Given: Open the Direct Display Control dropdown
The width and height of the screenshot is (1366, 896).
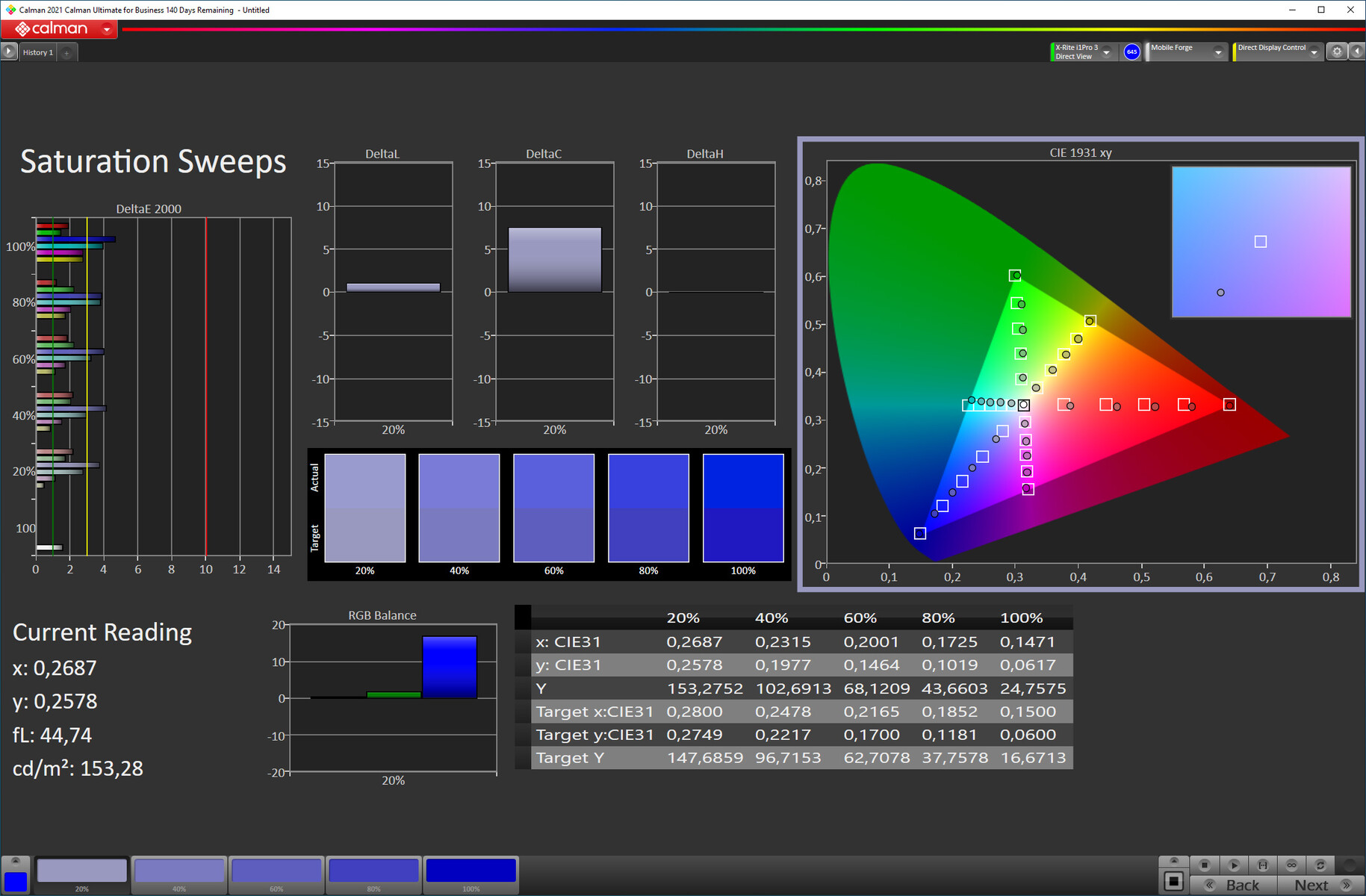Looking at the screenshot, I should coord(1314,52).
